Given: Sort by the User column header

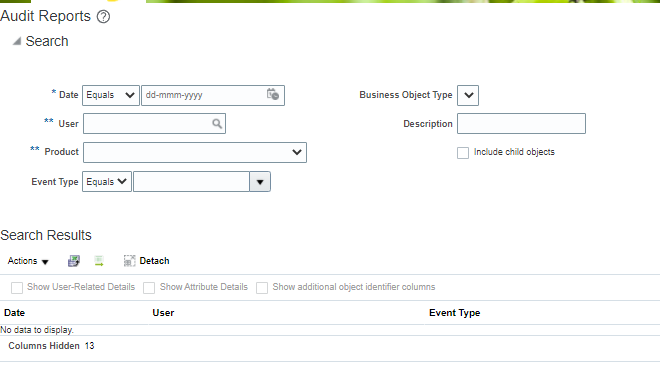Looking at the screenshot, I should (x=163, y=313).
